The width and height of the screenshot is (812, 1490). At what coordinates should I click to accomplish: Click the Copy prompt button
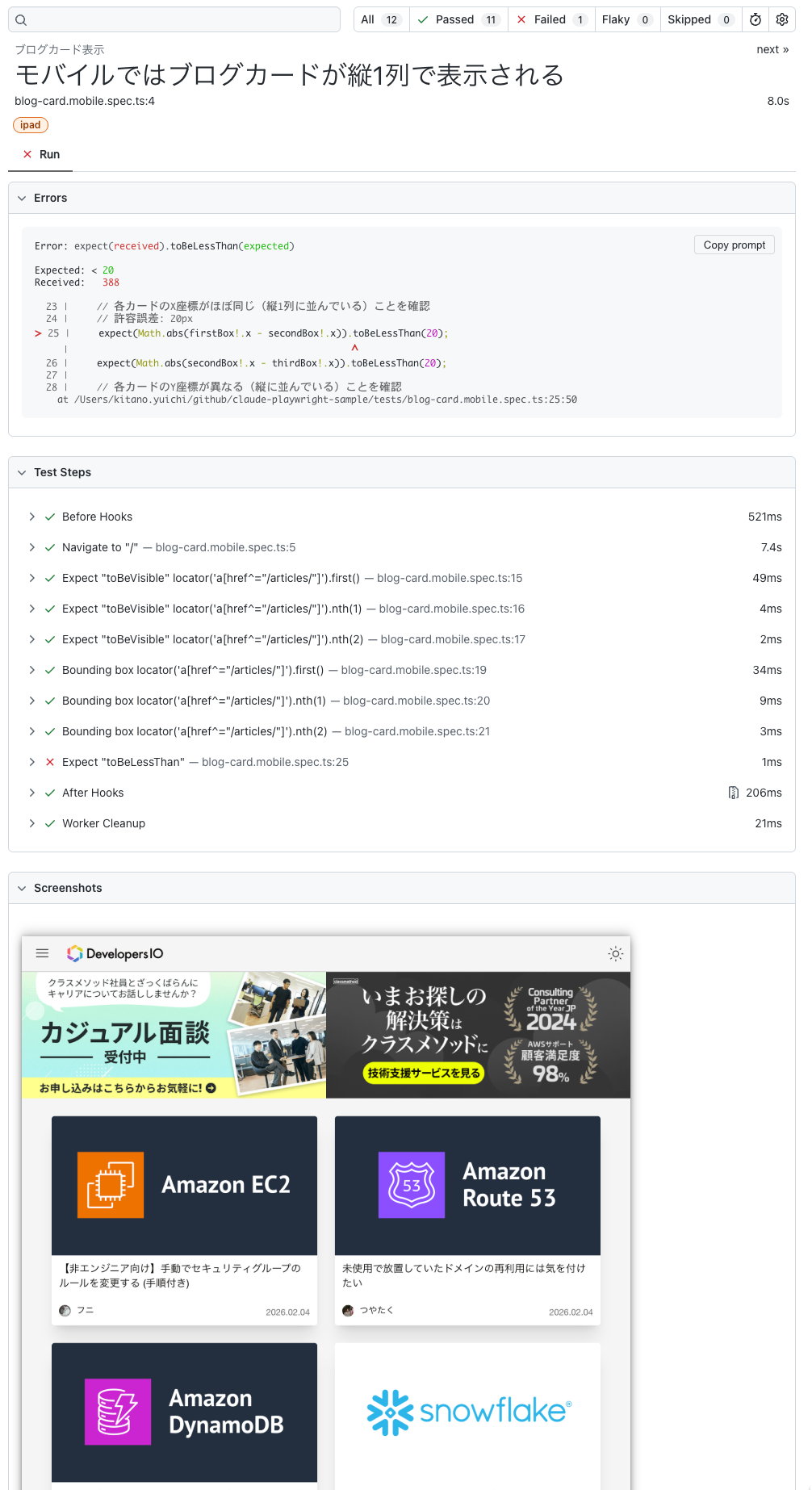tap(734, 245)
